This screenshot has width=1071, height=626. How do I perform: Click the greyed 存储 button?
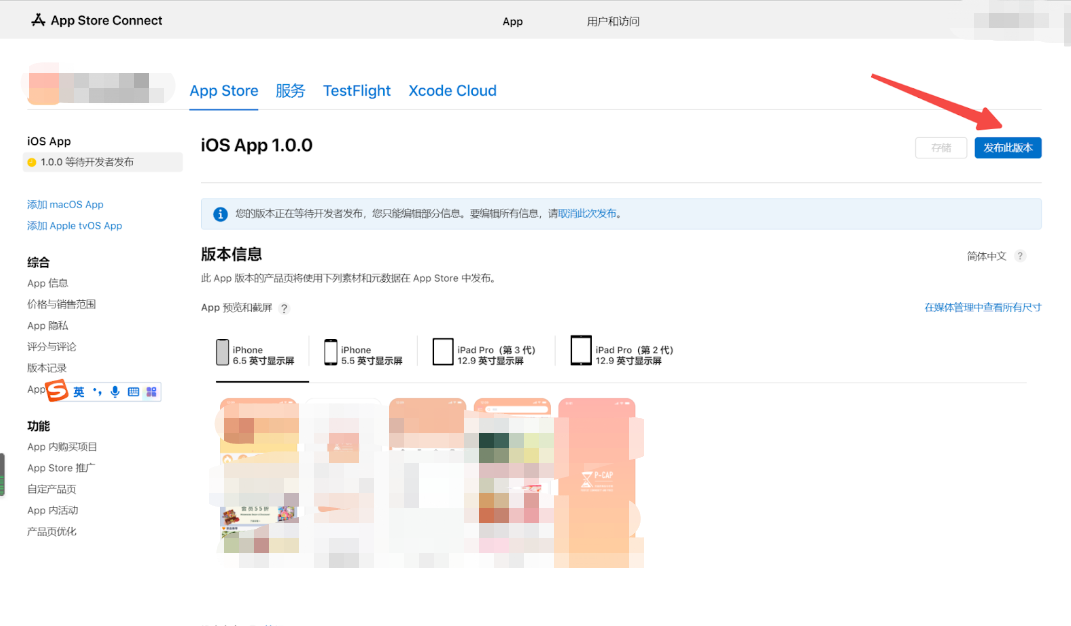click(941, 148)
